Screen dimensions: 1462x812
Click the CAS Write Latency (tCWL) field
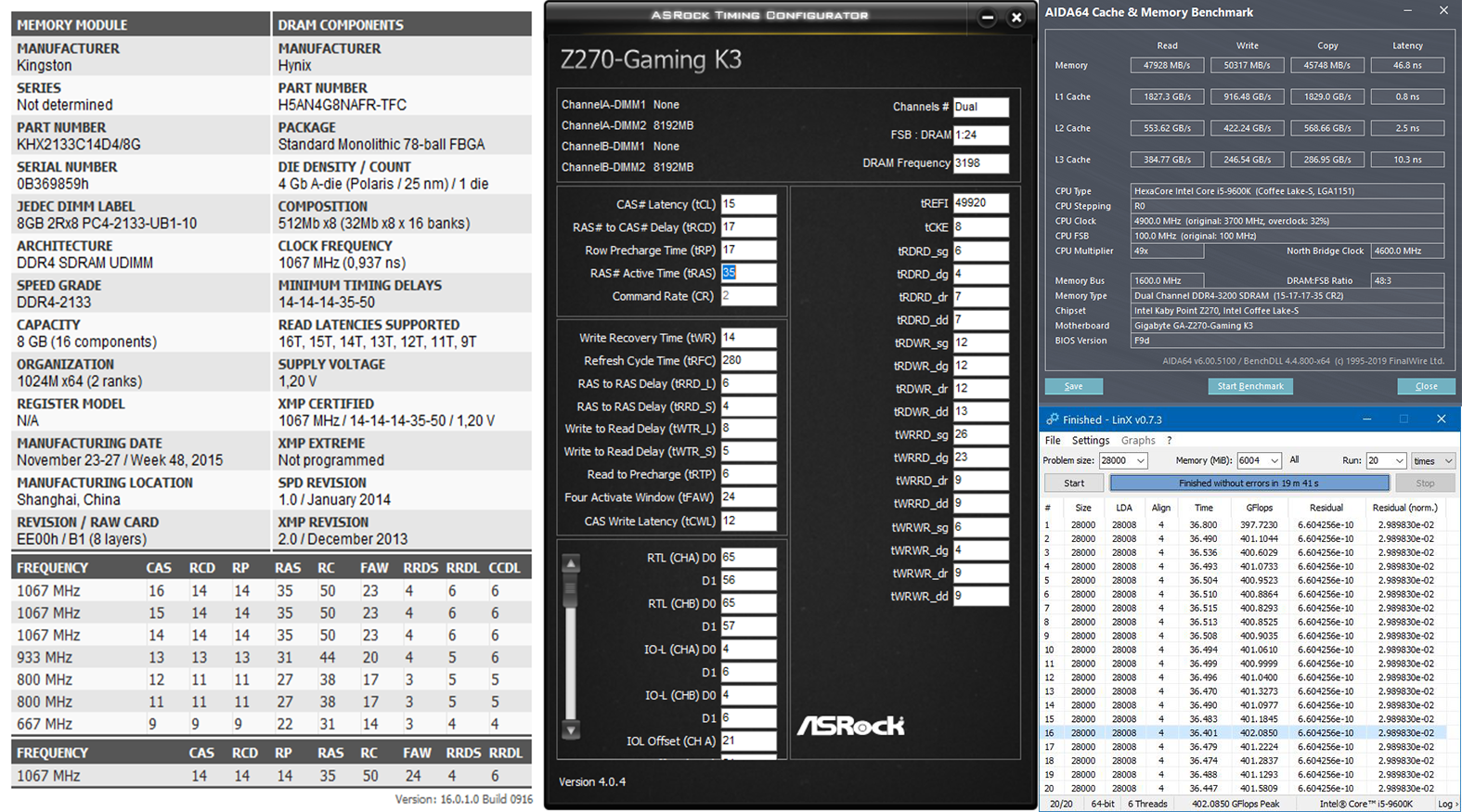748,521
